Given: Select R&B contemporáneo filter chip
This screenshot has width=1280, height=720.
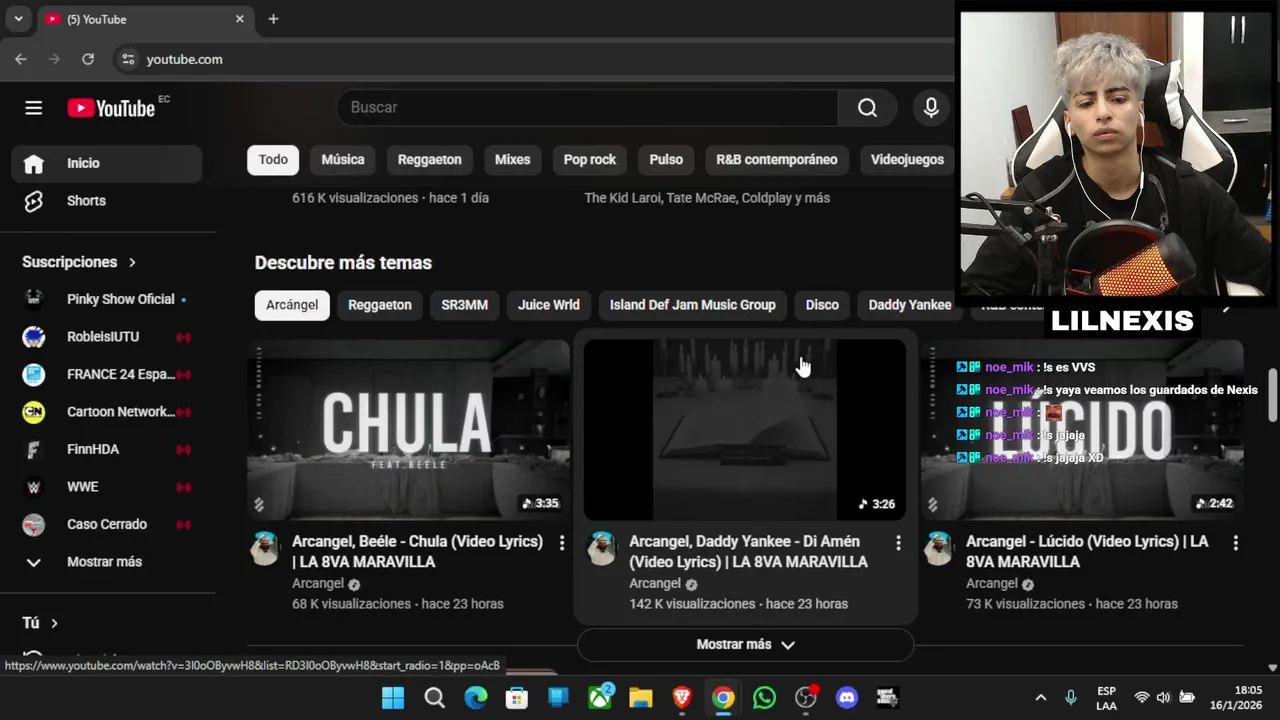Looking at the screenshot, I should [777, 160].
